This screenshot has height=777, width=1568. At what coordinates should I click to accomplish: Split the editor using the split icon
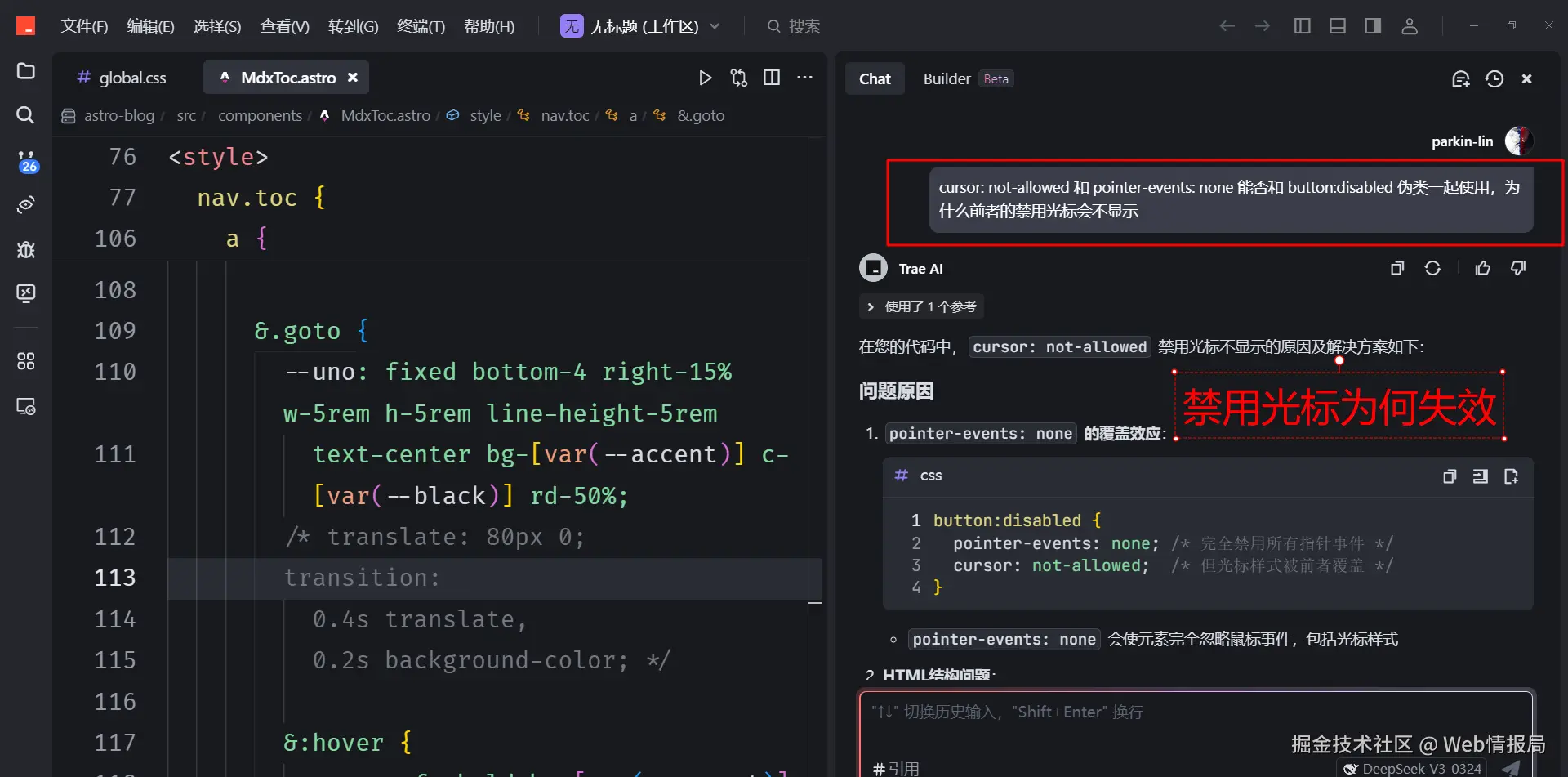point(771,77)
